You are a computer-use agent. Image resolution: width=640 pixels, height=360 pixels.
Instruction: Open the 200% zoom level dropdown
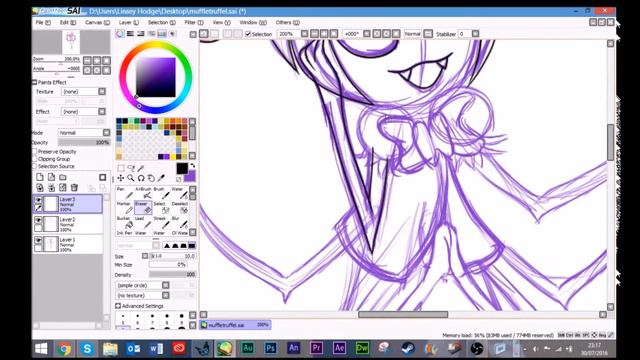tap(304, 34)
